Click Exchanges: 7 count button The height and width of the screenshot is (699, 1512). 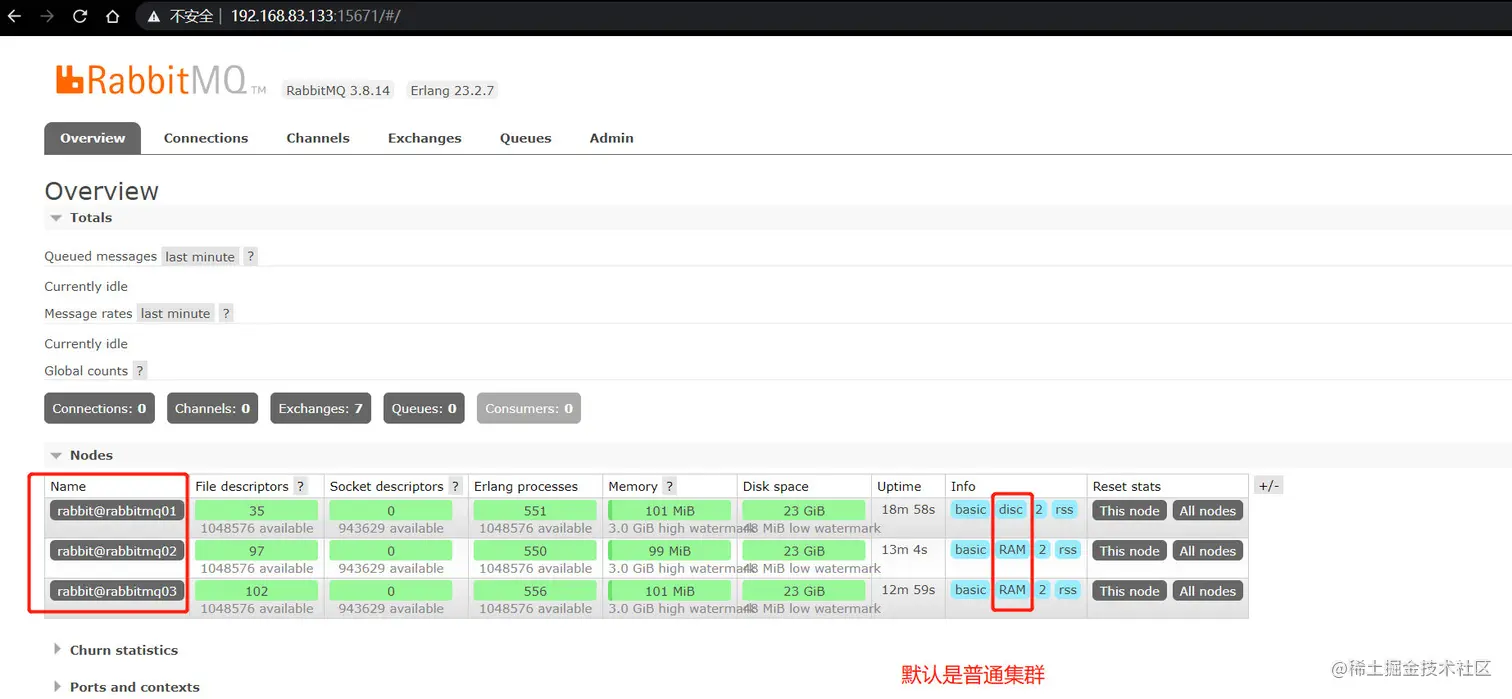pyautogui.click(x=320, y=408)
